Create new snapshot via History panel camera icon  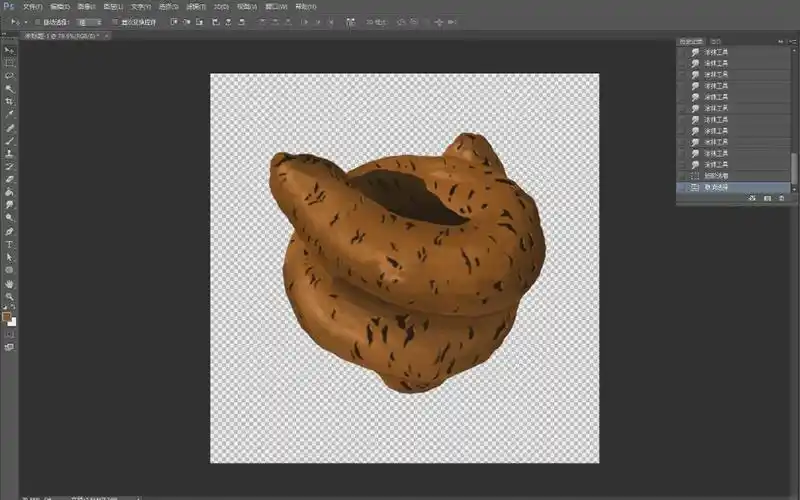766,199
